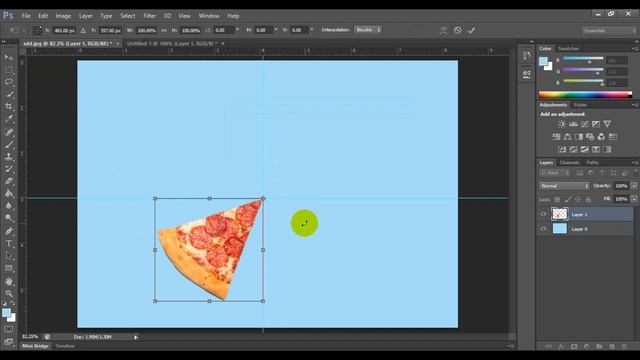This screenshot has width=640, height=360.
Task: Open the Normal blend mode dropdown
Action: [x=564, y=186]
